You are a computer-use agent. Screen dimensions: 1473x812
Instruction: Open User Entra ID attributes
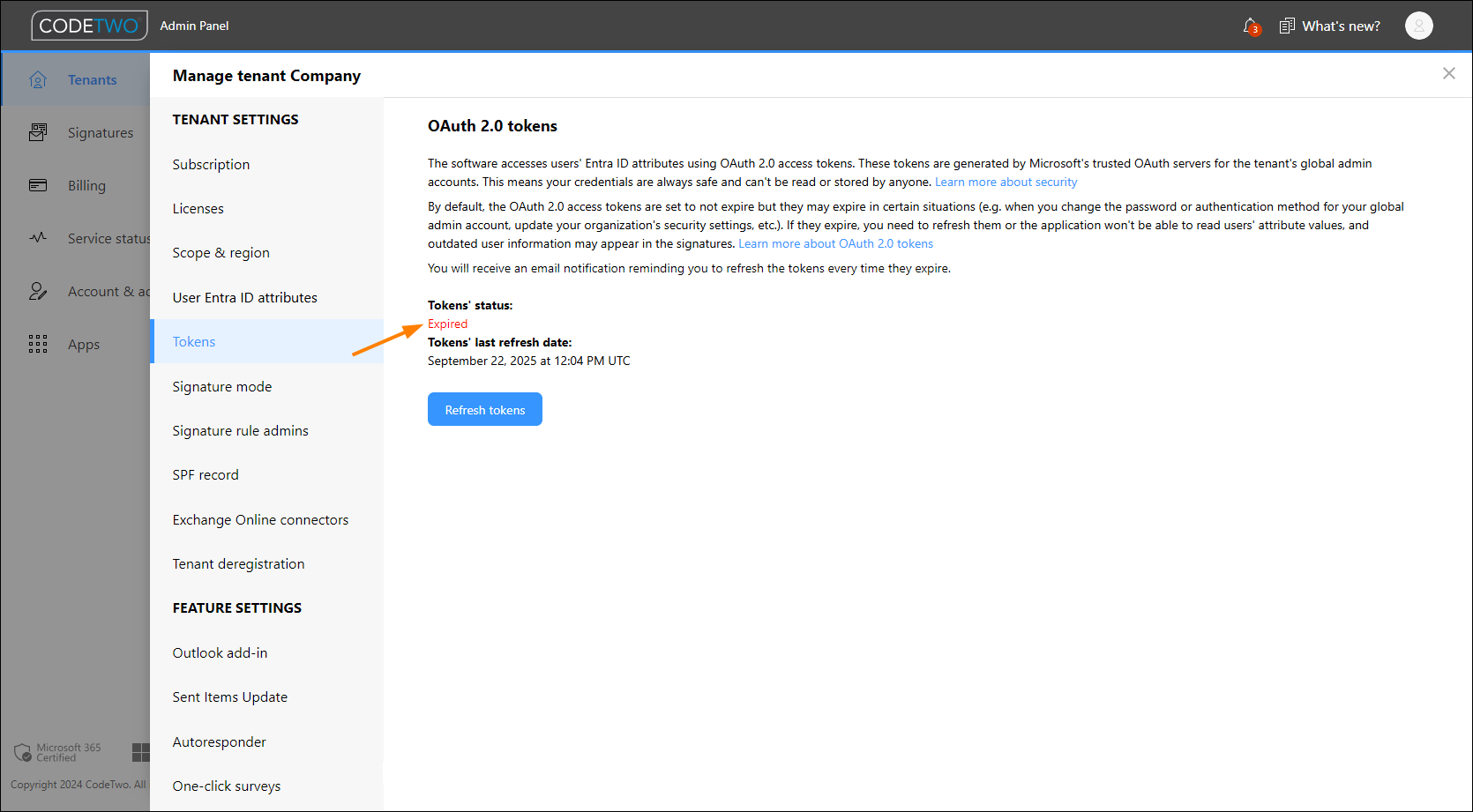[266, 297]
